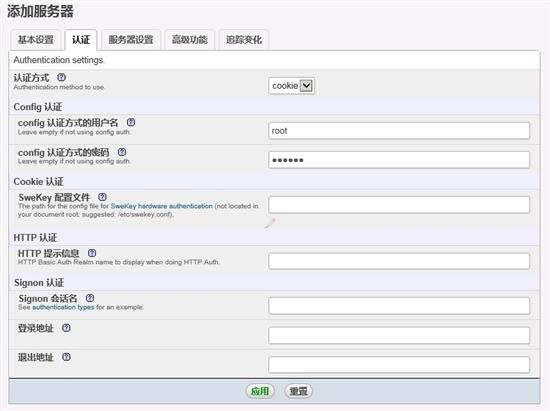Click the 重置 reset button
The image size is (550, 411).
(298, 391)
